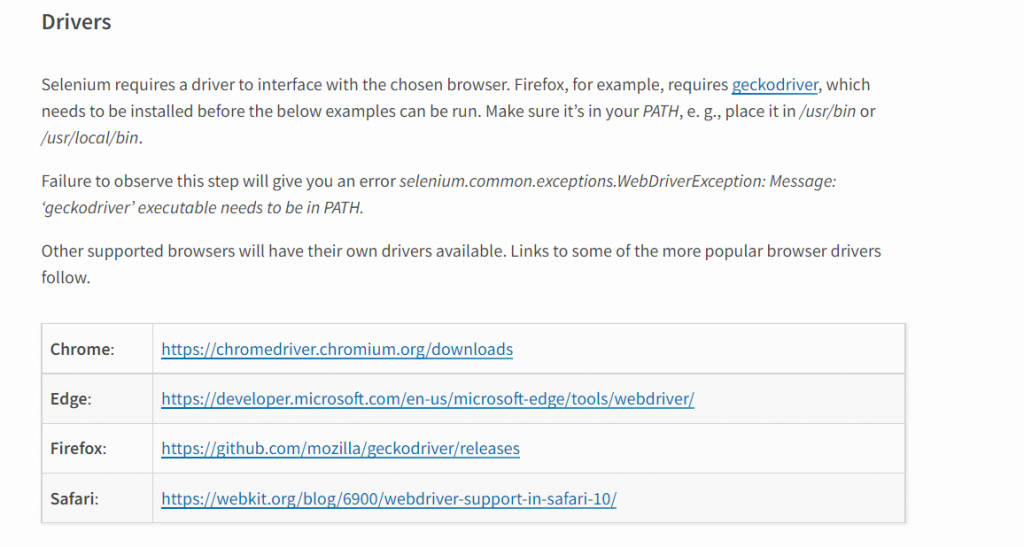This screenshot has height=547, width=1024.
Task: Click the "'geckodriver' executable needs to be in PATH" text
Action: pos(202,208)
